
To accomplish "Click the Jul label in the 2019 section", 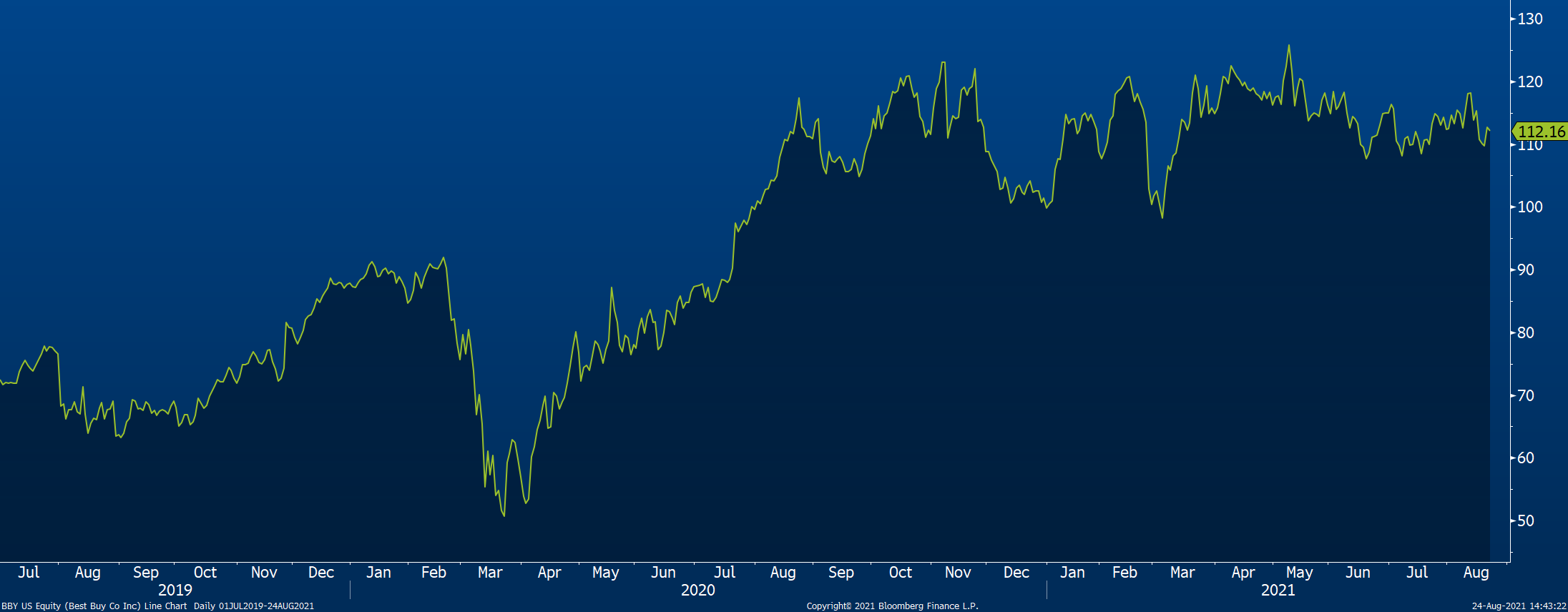I will pyautogui.click(x=29, y=572).
